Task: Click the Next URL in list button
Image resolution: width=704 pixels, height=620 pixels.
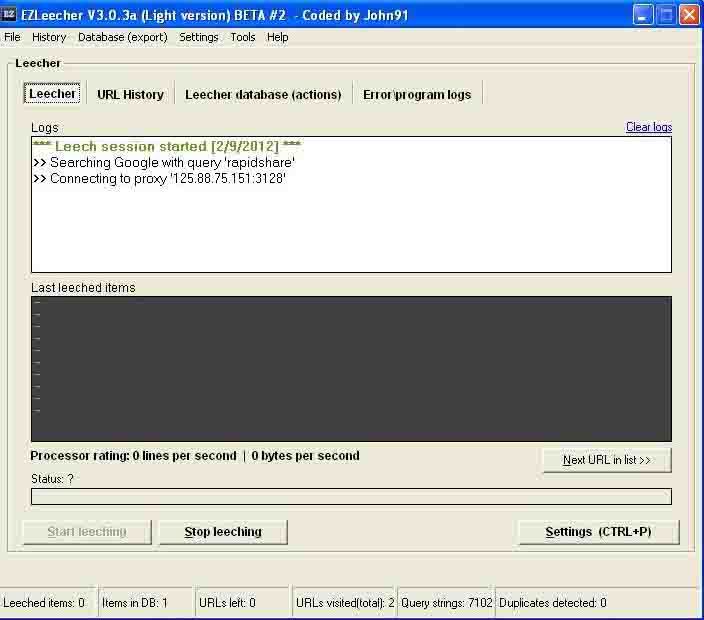Action: (x=607, y=460)
